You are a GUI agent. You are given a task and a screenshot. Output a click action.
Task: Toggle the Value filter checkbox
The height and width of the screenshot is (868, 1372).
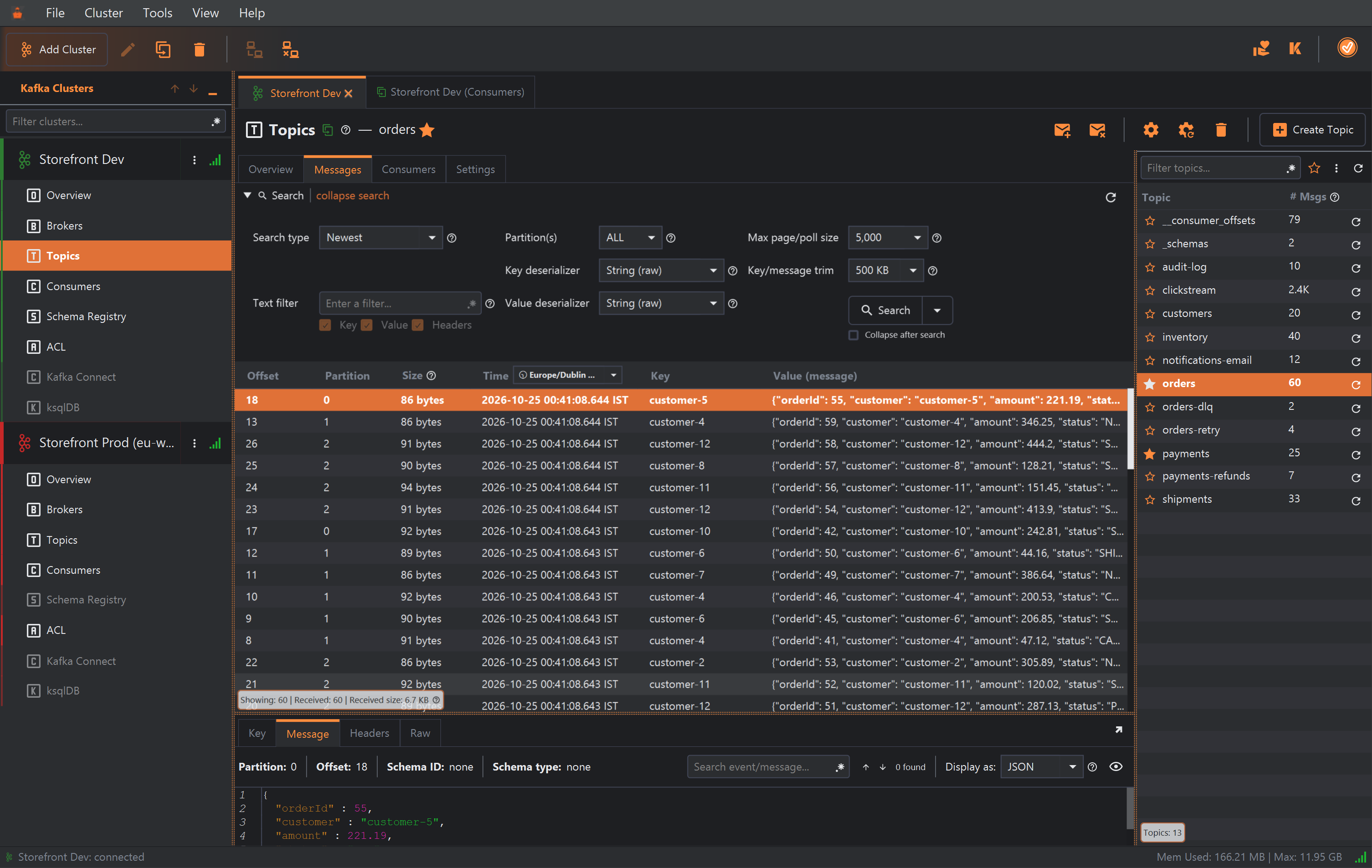point(367,325)
